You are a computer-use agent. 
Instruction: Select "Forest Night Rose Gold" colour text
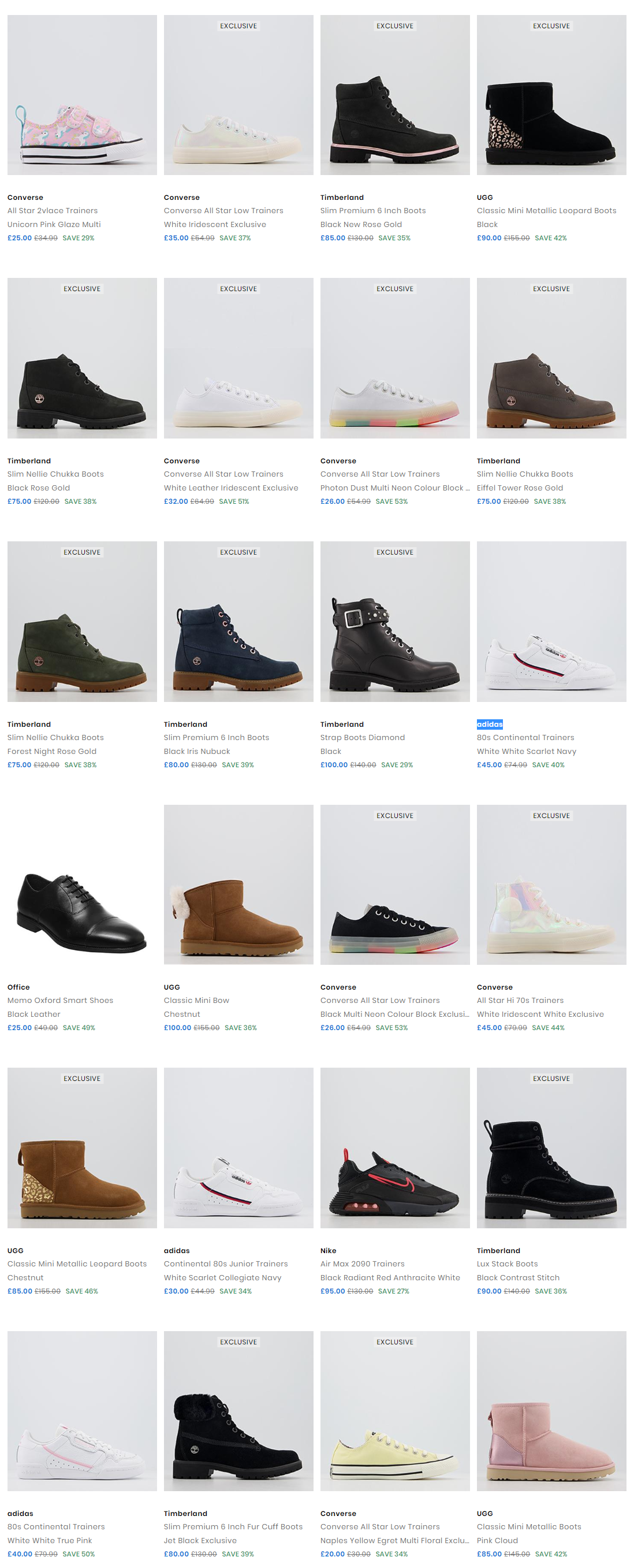(x=52, y=751)
